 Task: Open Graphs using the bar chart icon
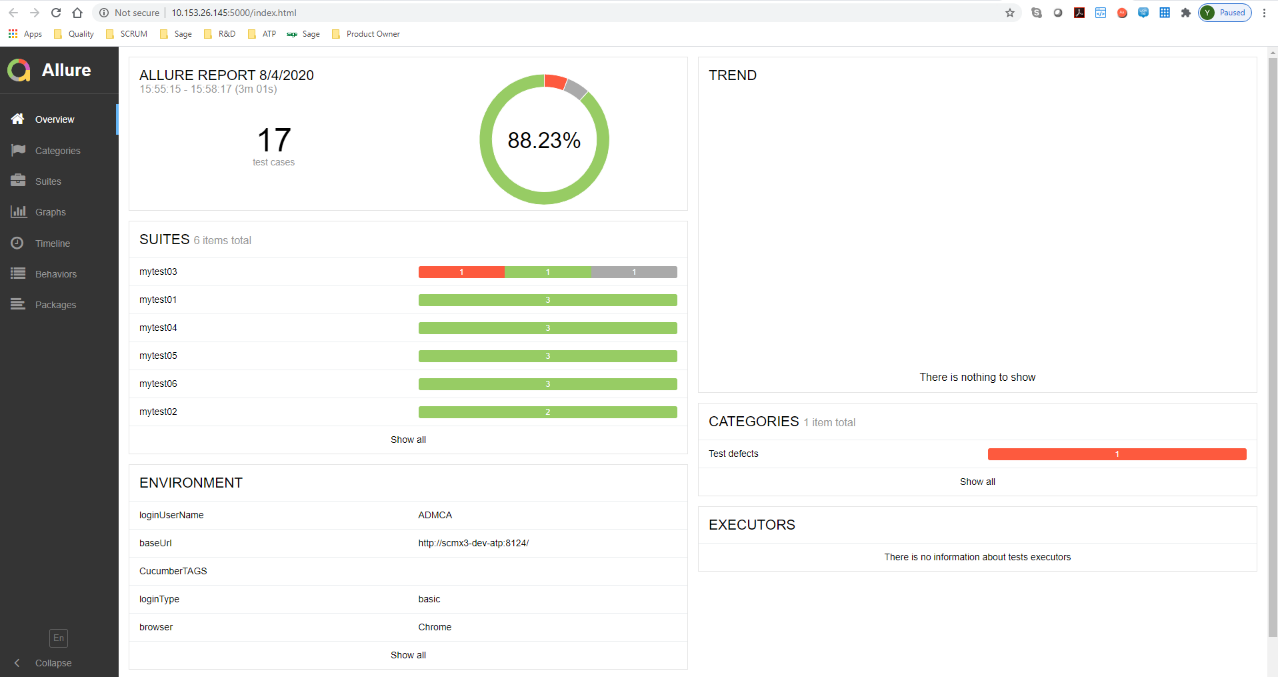pyautogui.click(x=17, y=212)
